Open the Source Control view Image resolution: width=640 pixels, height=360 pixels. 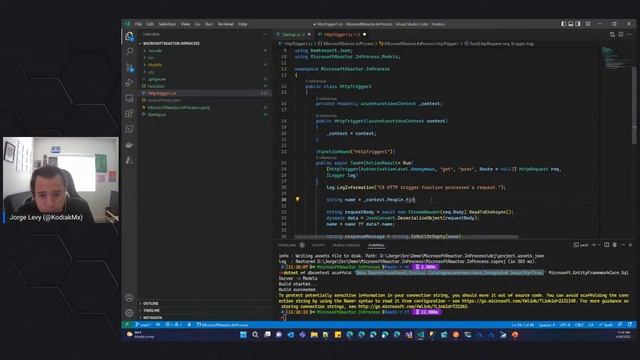tap(129, 67)
